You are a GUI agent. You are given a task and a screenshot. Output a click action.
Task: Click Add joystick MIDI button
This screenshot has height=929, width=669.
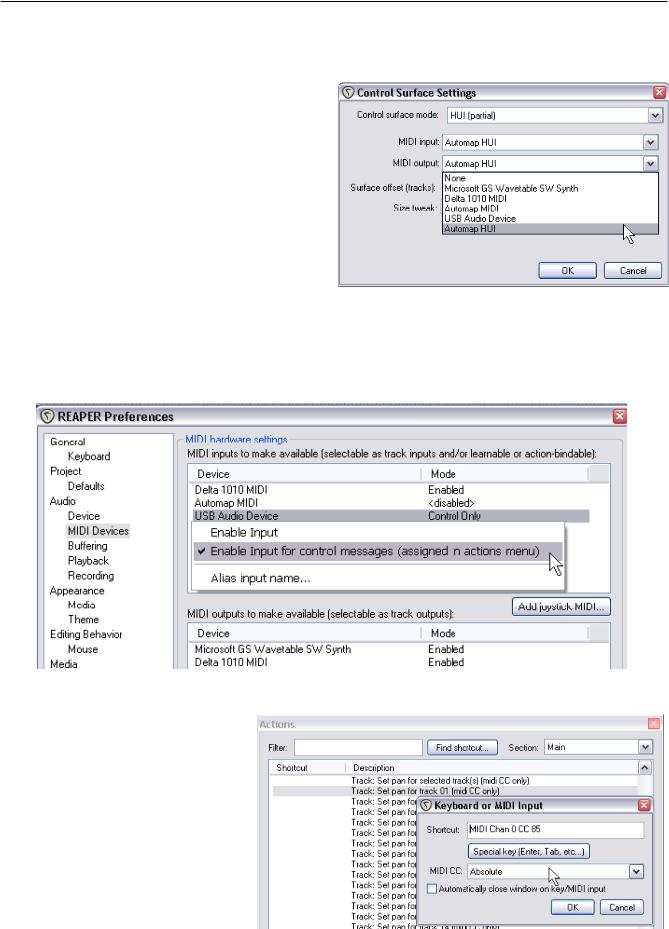[561, 607]
